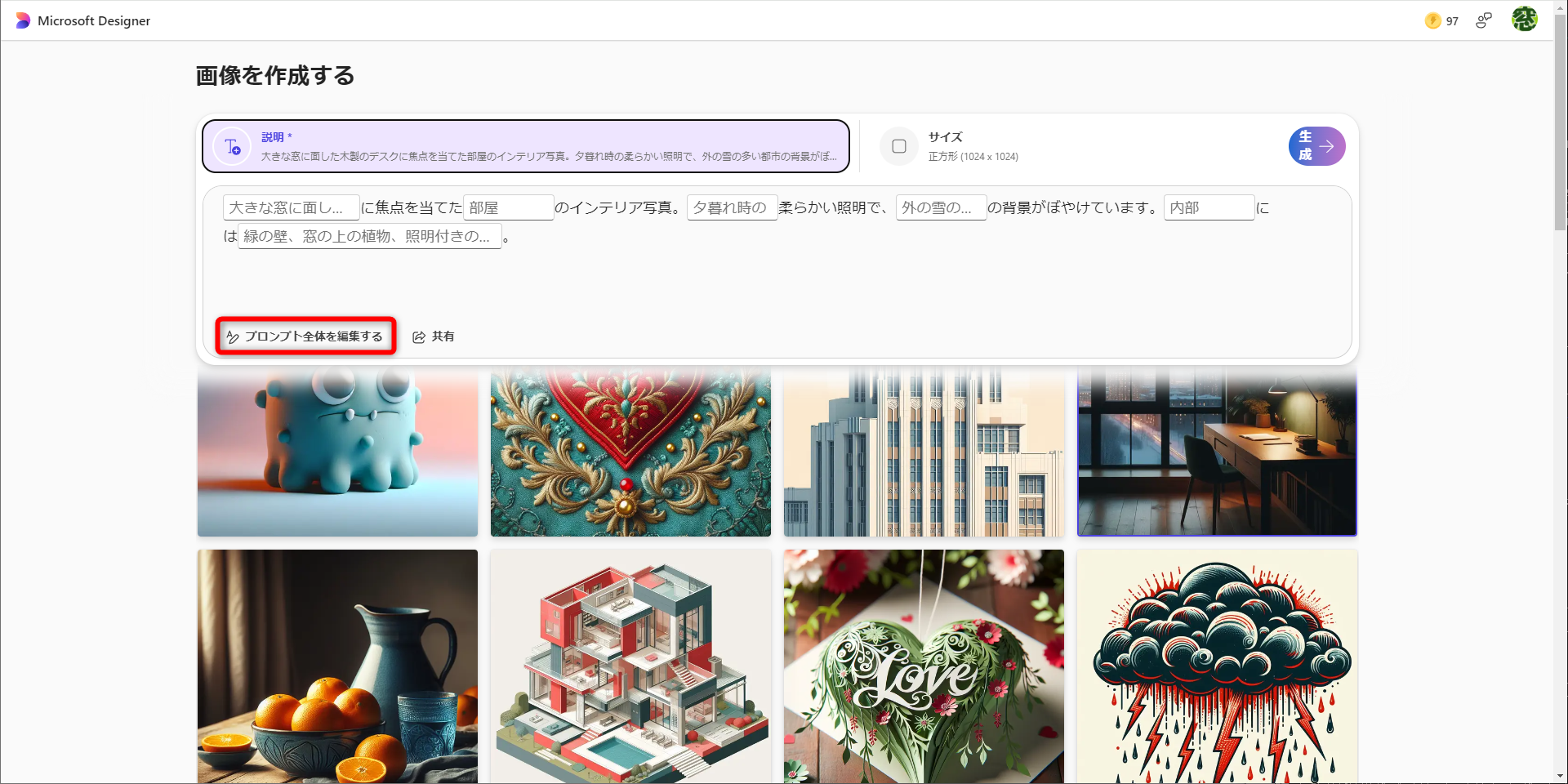Screen dimensions: 1568x784
Task: Edit the 大きな窓に面し prompt segment
Action: point(291,207)
